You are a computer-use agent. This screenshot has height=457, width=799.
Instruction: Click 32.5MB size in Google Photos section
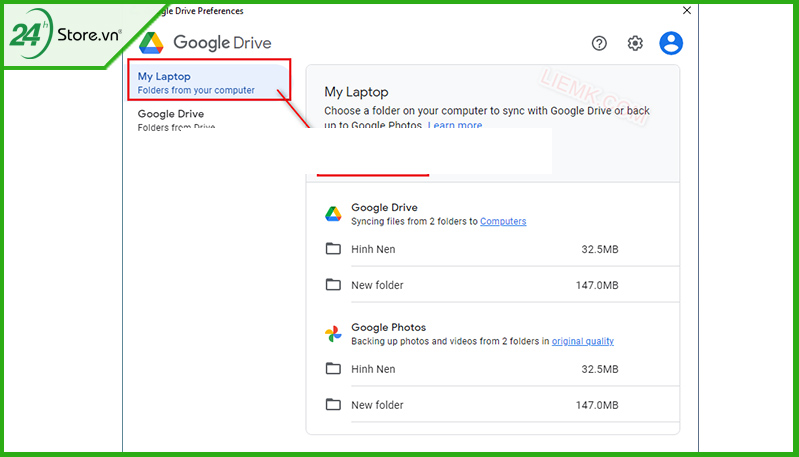[x=600, y=369]
